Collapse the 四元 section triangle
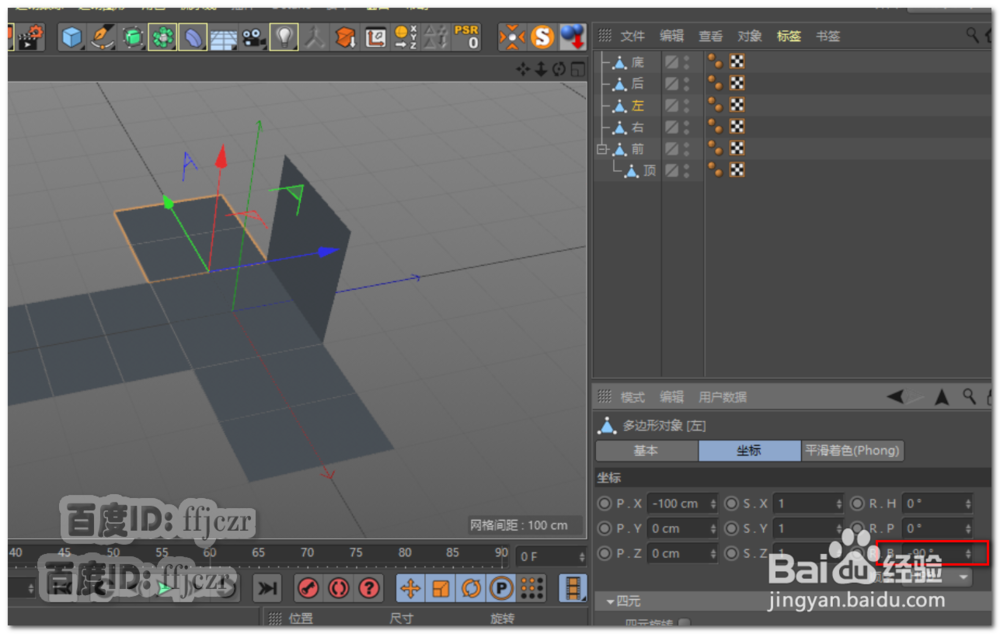 610,601
